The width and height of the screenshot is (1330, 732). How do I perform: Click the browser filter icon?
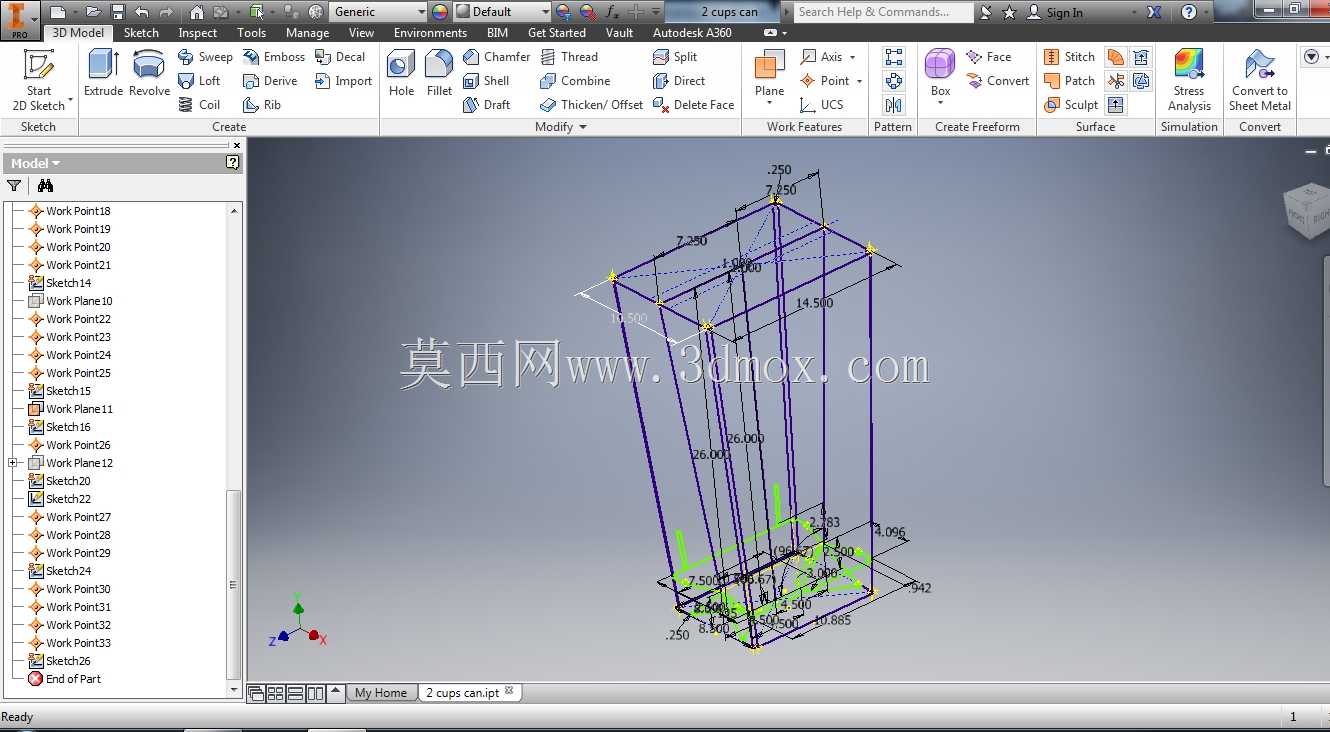[x=14, y=186]
